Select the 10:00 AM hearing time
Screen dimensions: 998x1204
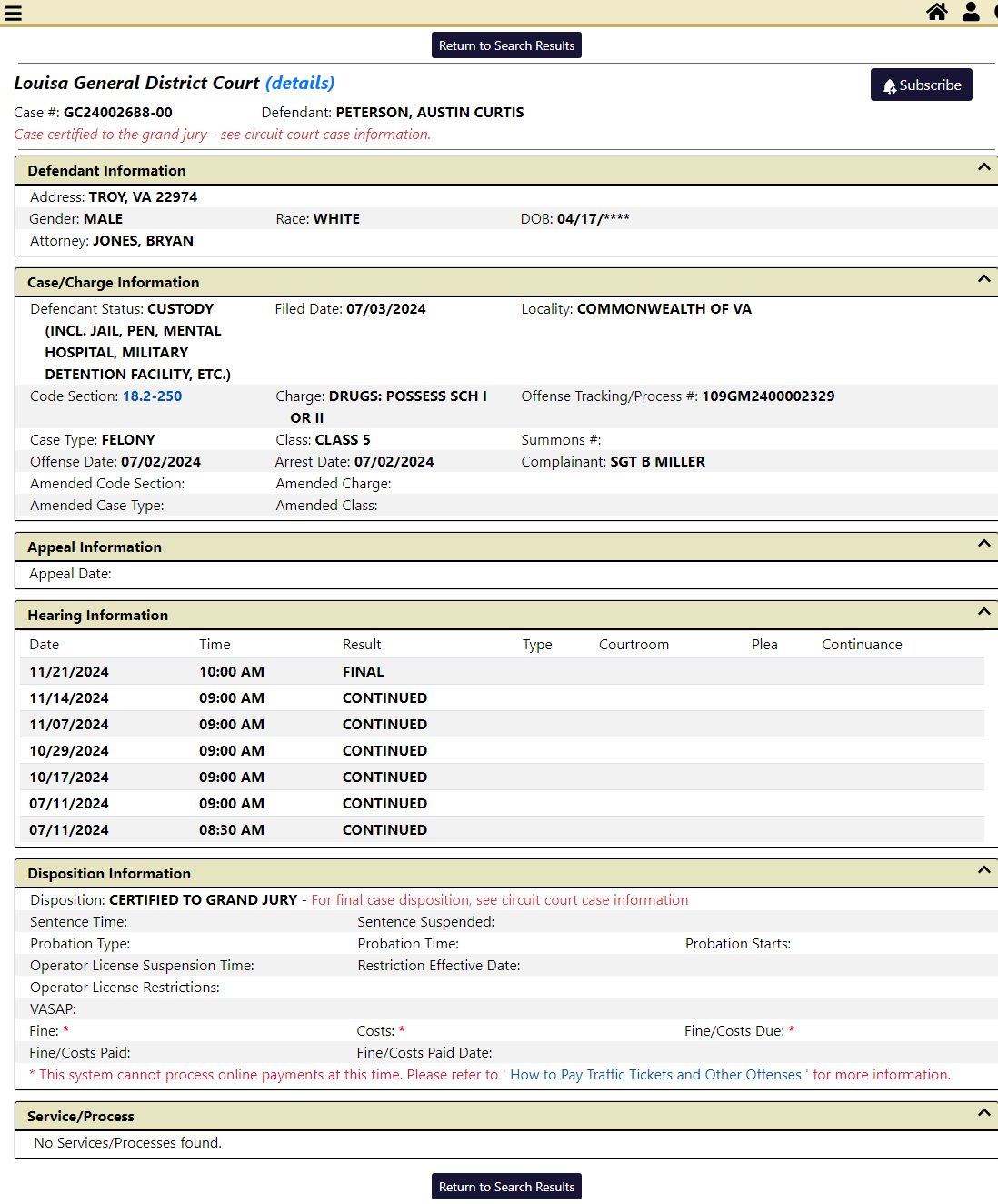pos(232,672)
